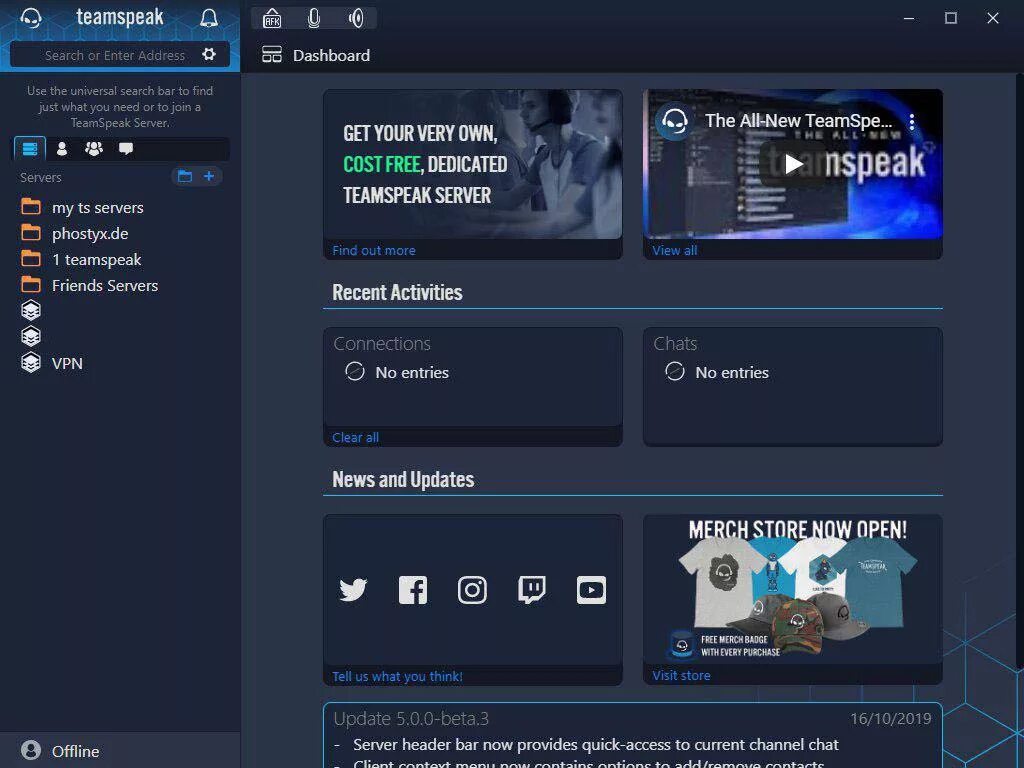
Task: Open the Find out more link
Action: pos(374,250)
